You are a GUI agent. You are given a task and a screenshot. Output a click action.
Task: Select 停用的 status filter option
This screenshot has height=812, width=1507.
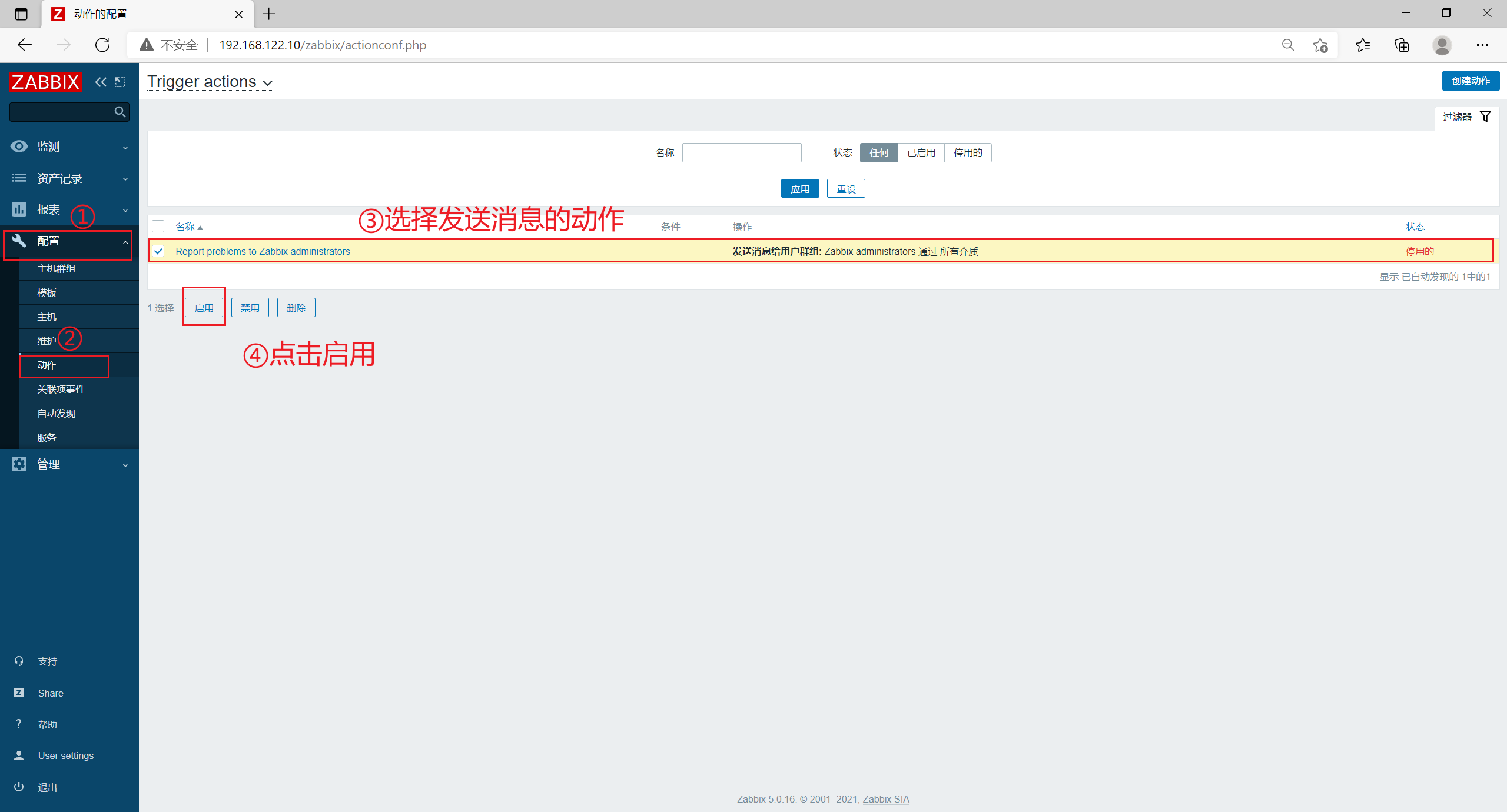coord(968,152)
